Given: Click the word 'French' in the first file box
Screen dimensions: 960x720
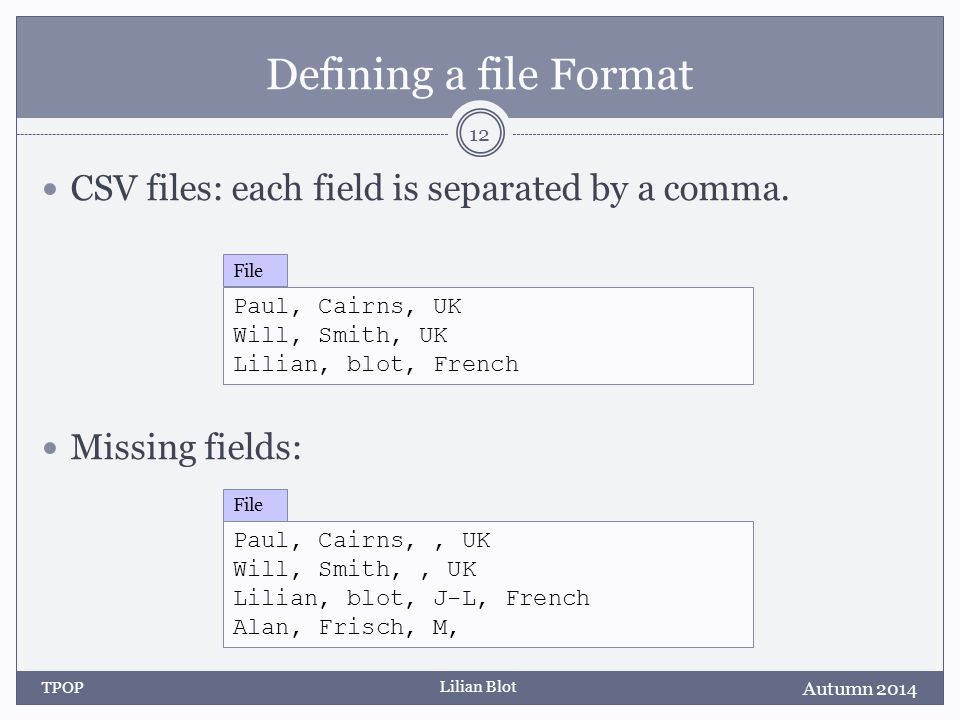Looking at the screenshot, I should click(476, 364).
